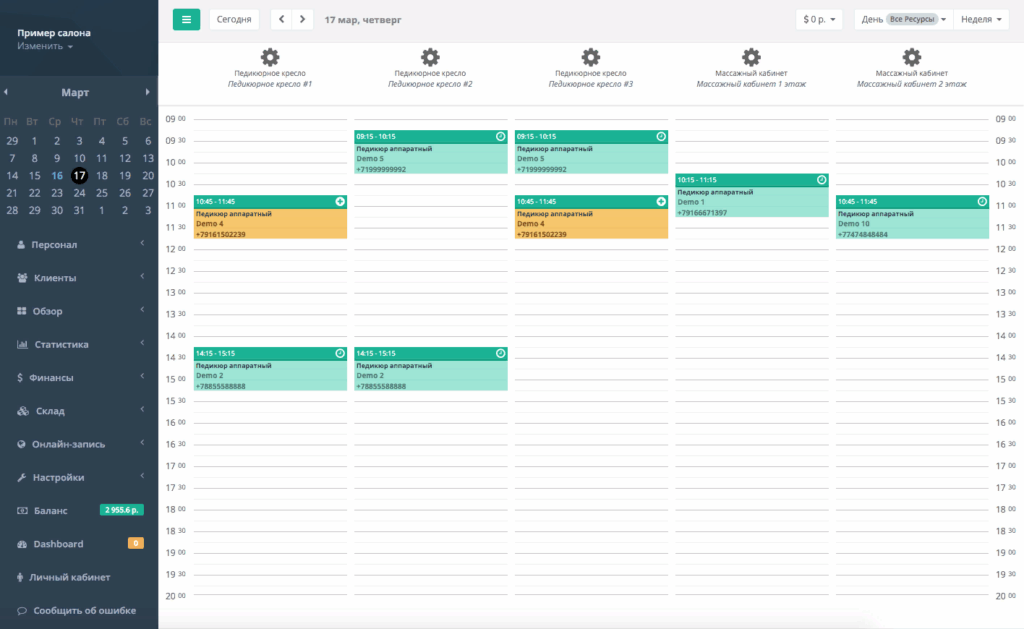Click Пример салона salon name
1024x629 pixels.
tap(54, 33)
